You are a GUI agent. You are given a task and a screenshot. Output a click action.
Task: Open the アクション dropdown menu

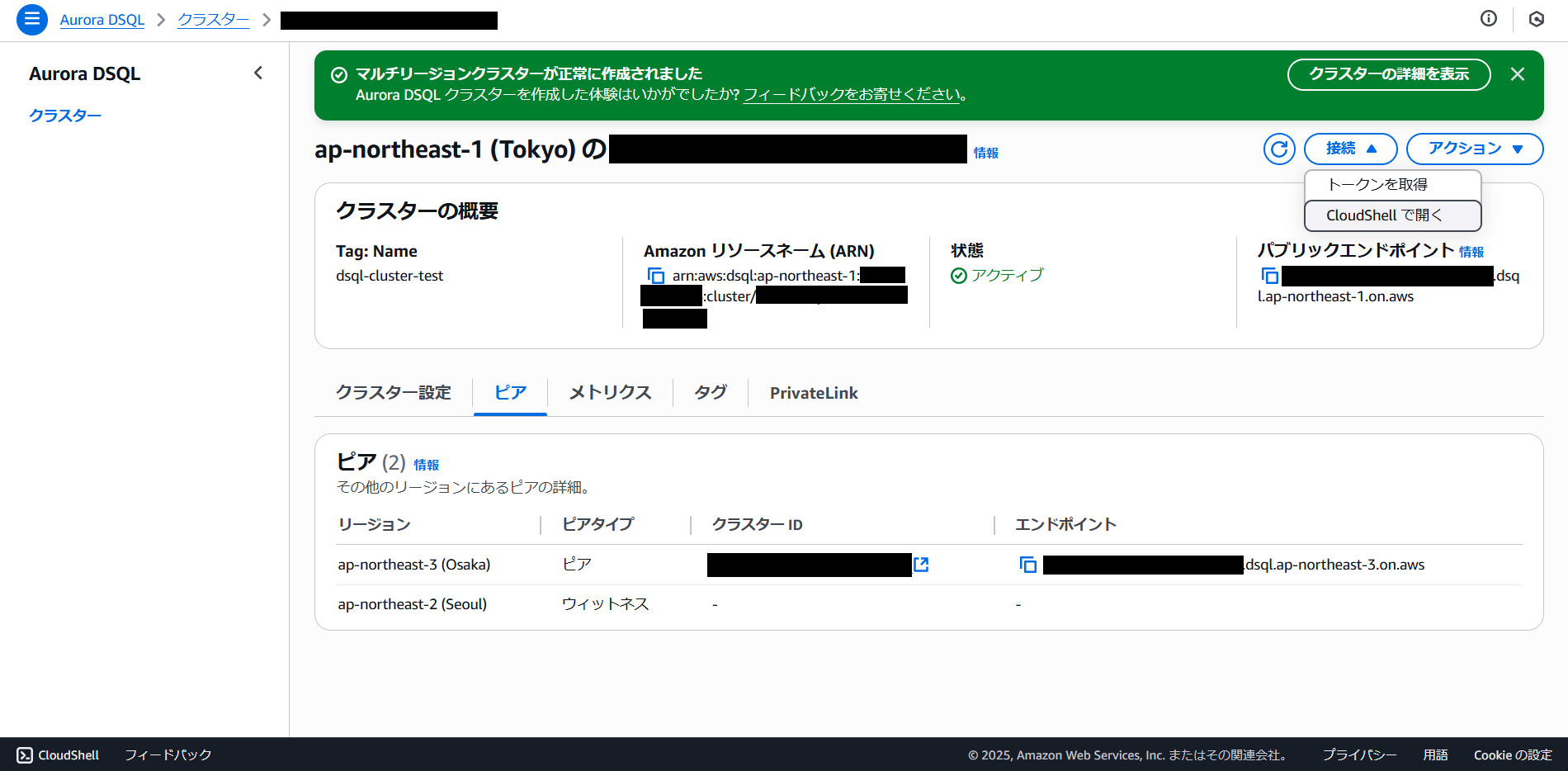pos(1475,149)
